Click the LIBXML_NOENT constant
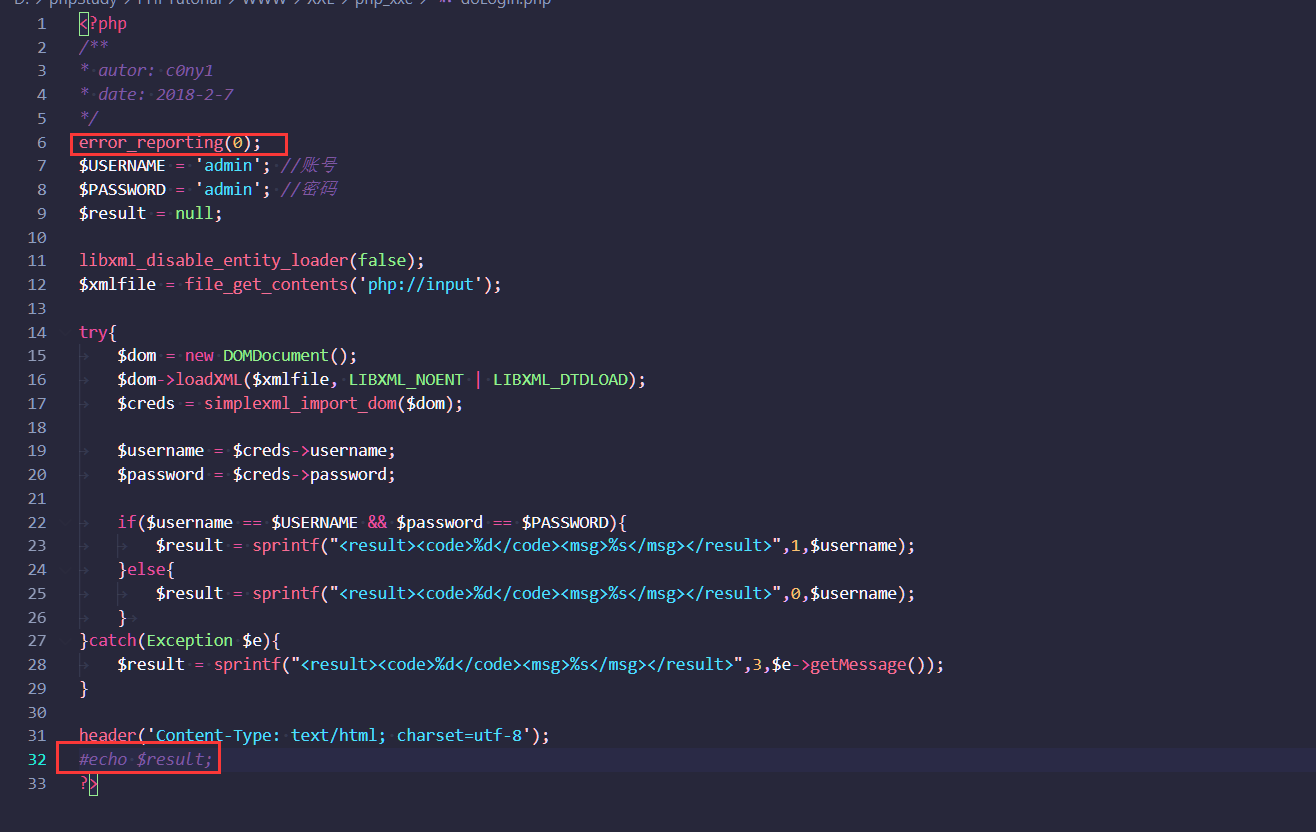 click(x=406, y=380)
